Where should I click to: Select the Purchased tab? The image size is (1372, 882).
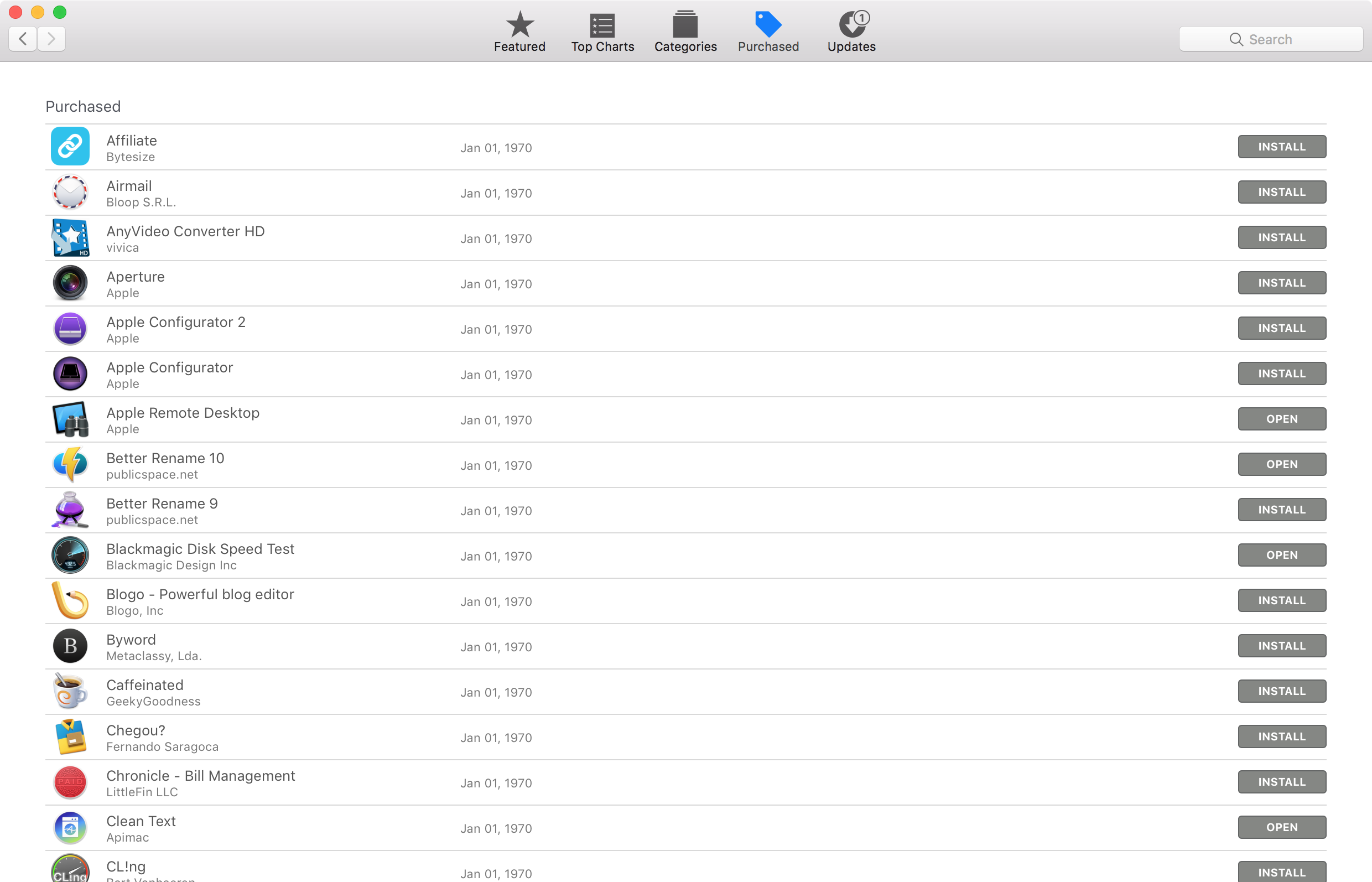768,32
